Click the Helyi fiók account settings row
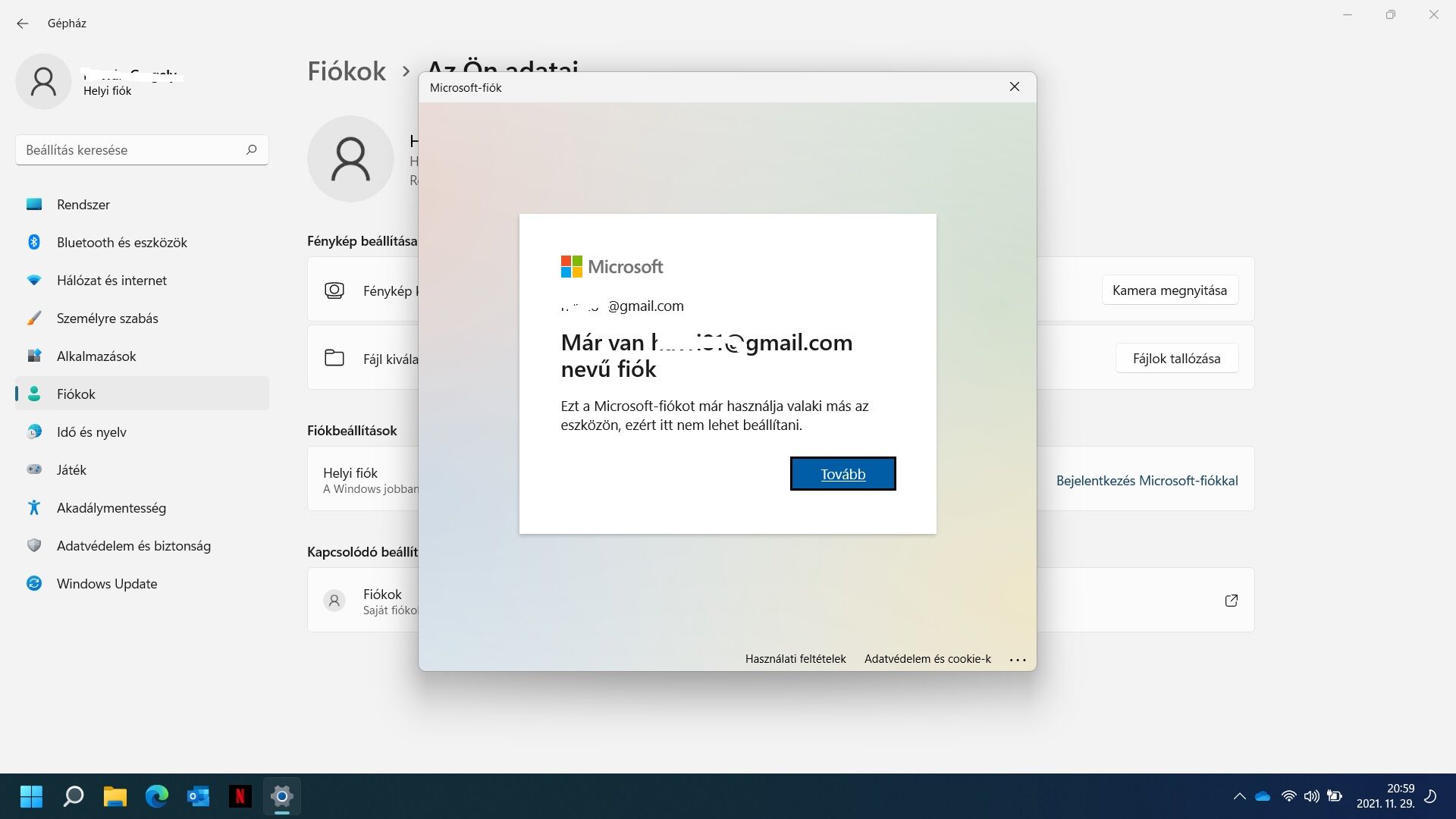Viewport: 1456px width, 819px height. coord(781,479)
